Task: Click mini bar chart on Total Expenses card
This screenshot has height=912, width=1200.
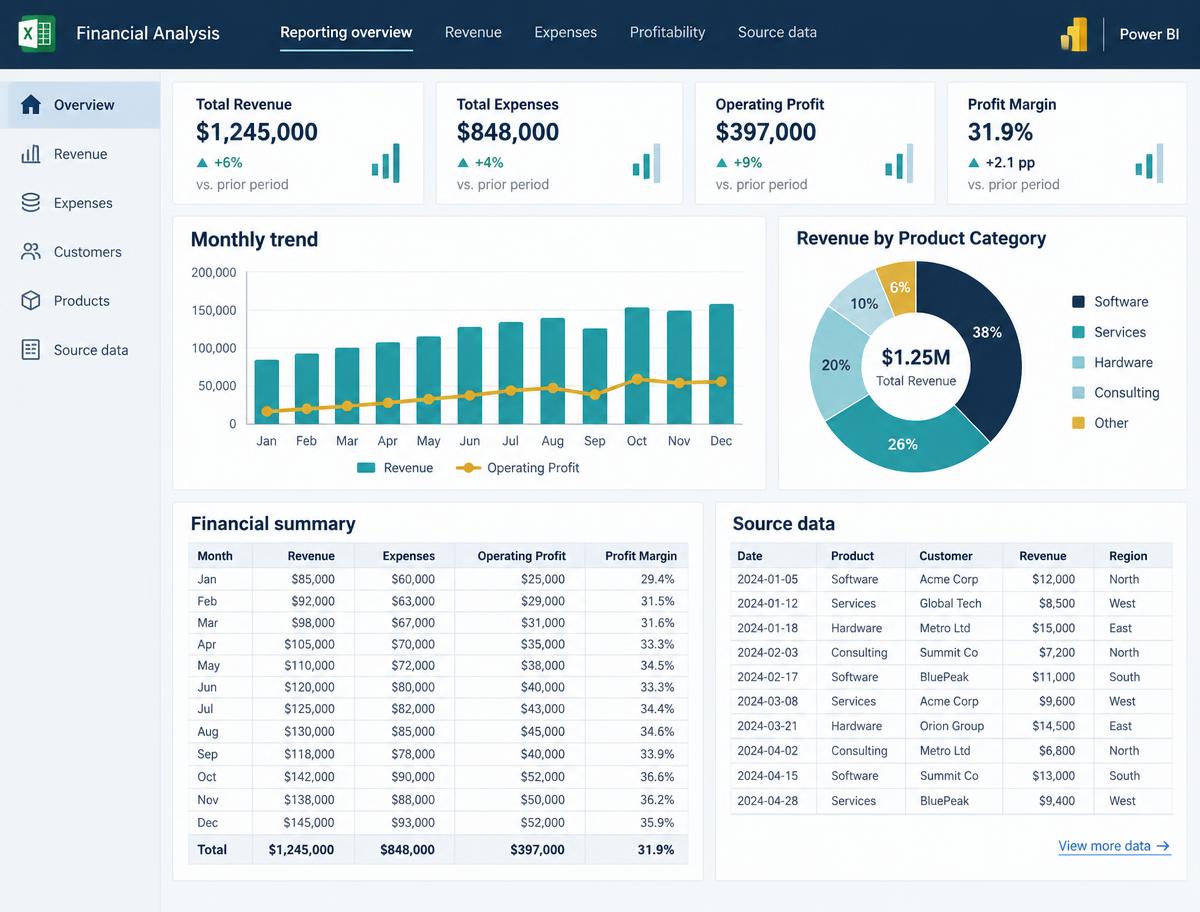Action: click(x=647, y=163)
